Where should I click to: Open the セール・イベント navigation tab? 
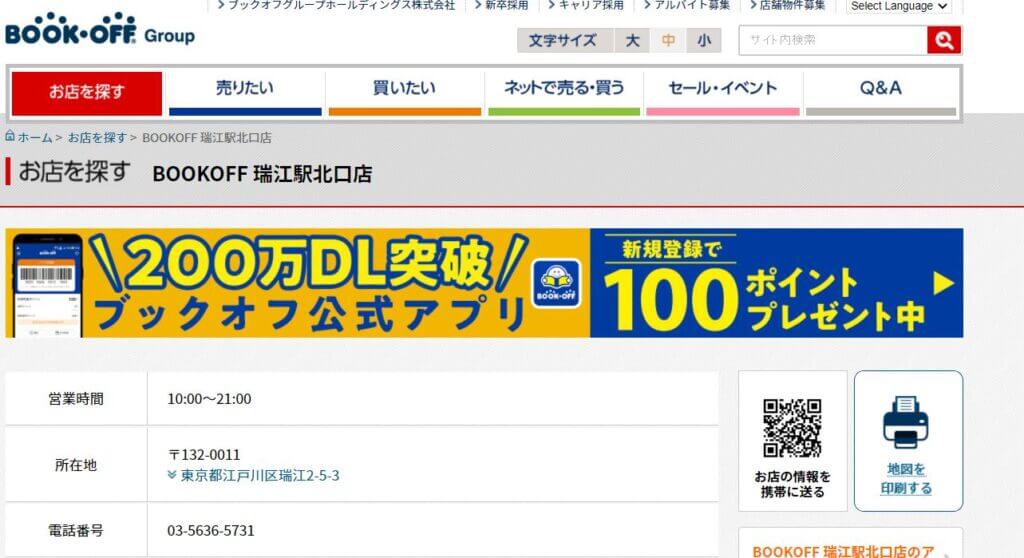[x=723, y=92]
